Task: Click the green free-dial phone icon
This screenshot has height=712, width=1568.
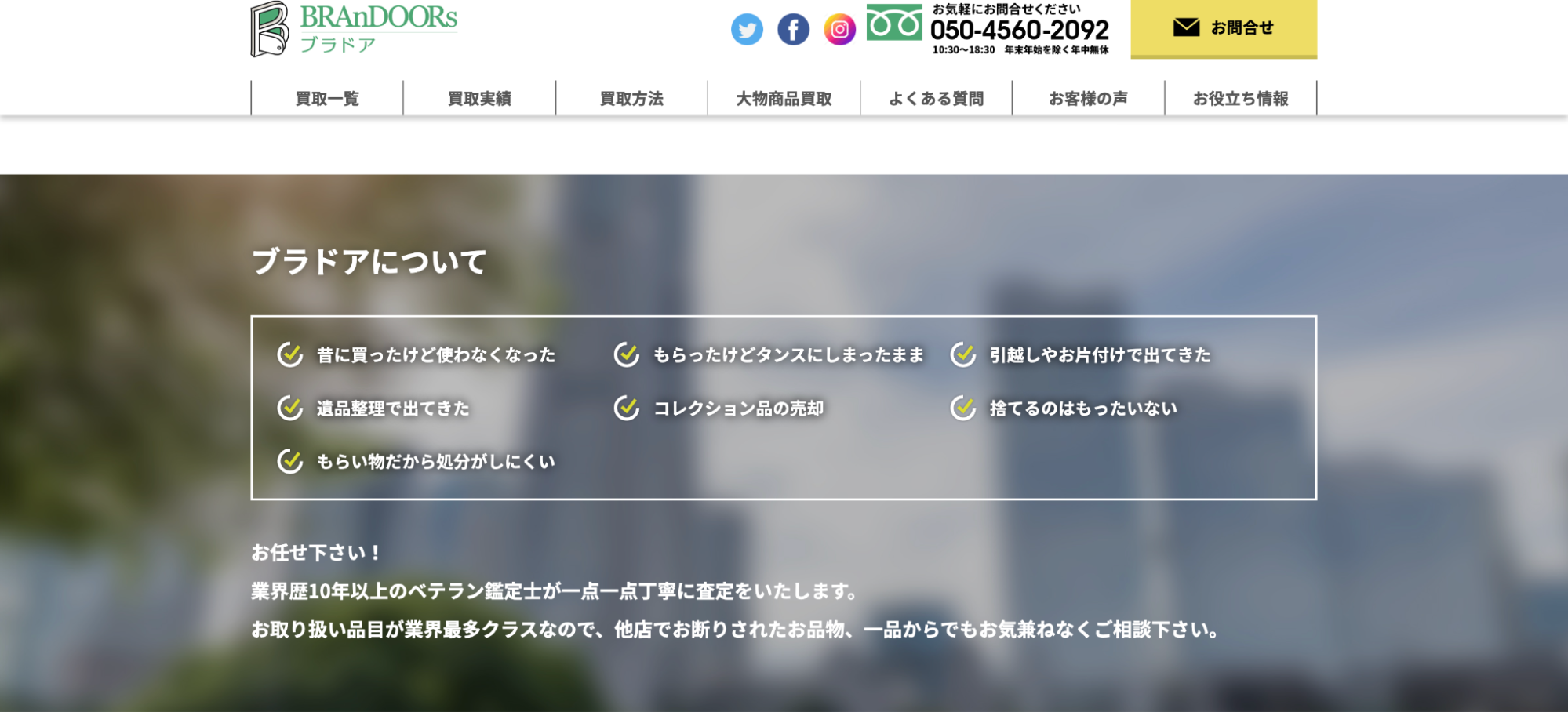Action: (x=894, y=24)
